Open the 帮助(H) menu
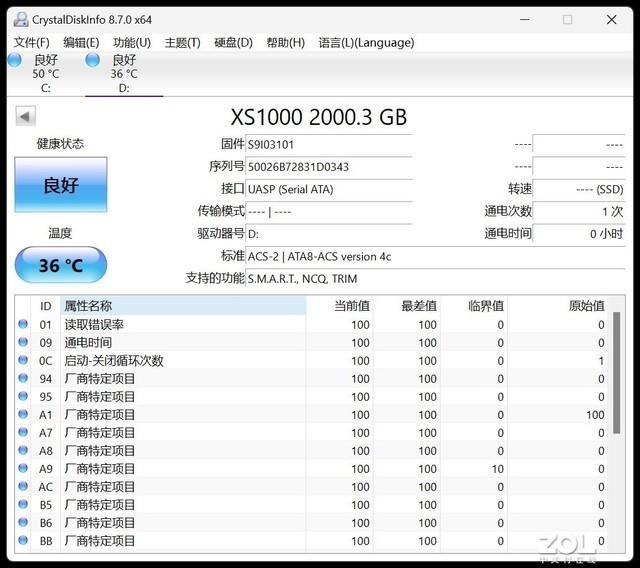Viewport: 640px width, 568px height. [286, 42]
